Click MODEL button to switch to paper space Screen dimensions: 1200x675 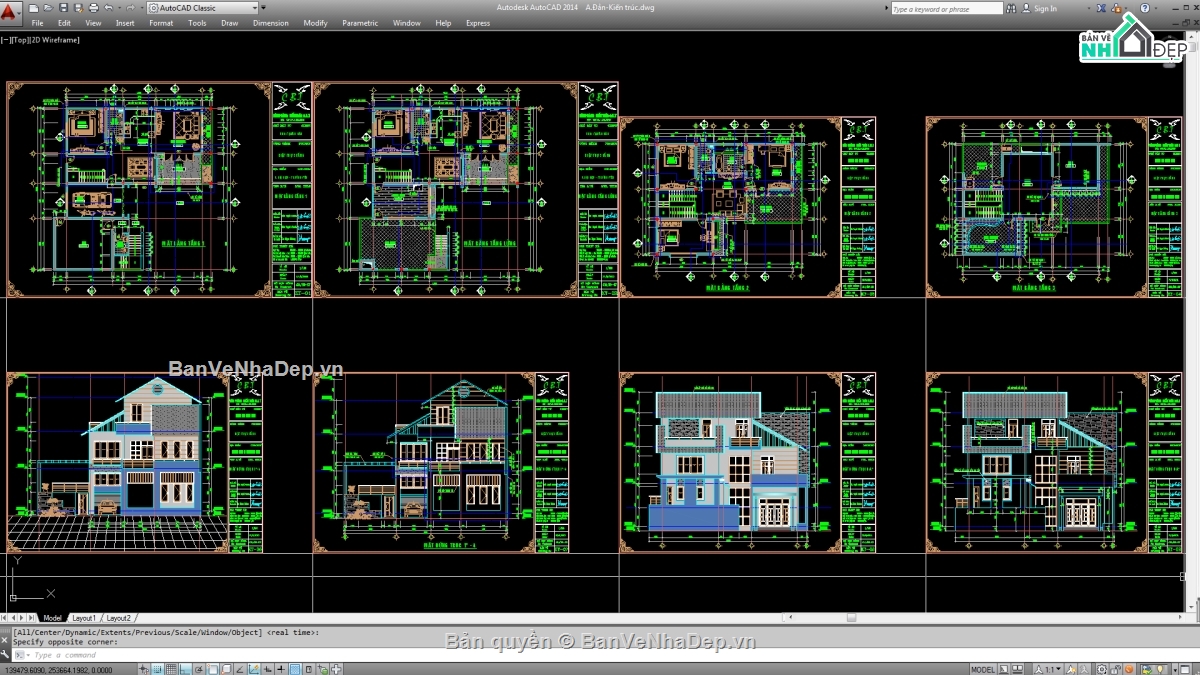(983, 667)
